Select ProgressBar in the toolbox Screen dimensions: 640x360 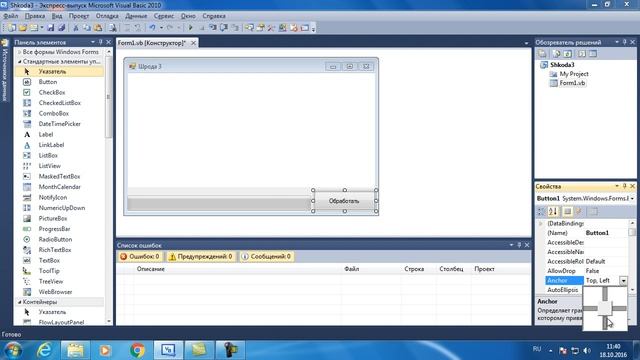pos(59,229)
